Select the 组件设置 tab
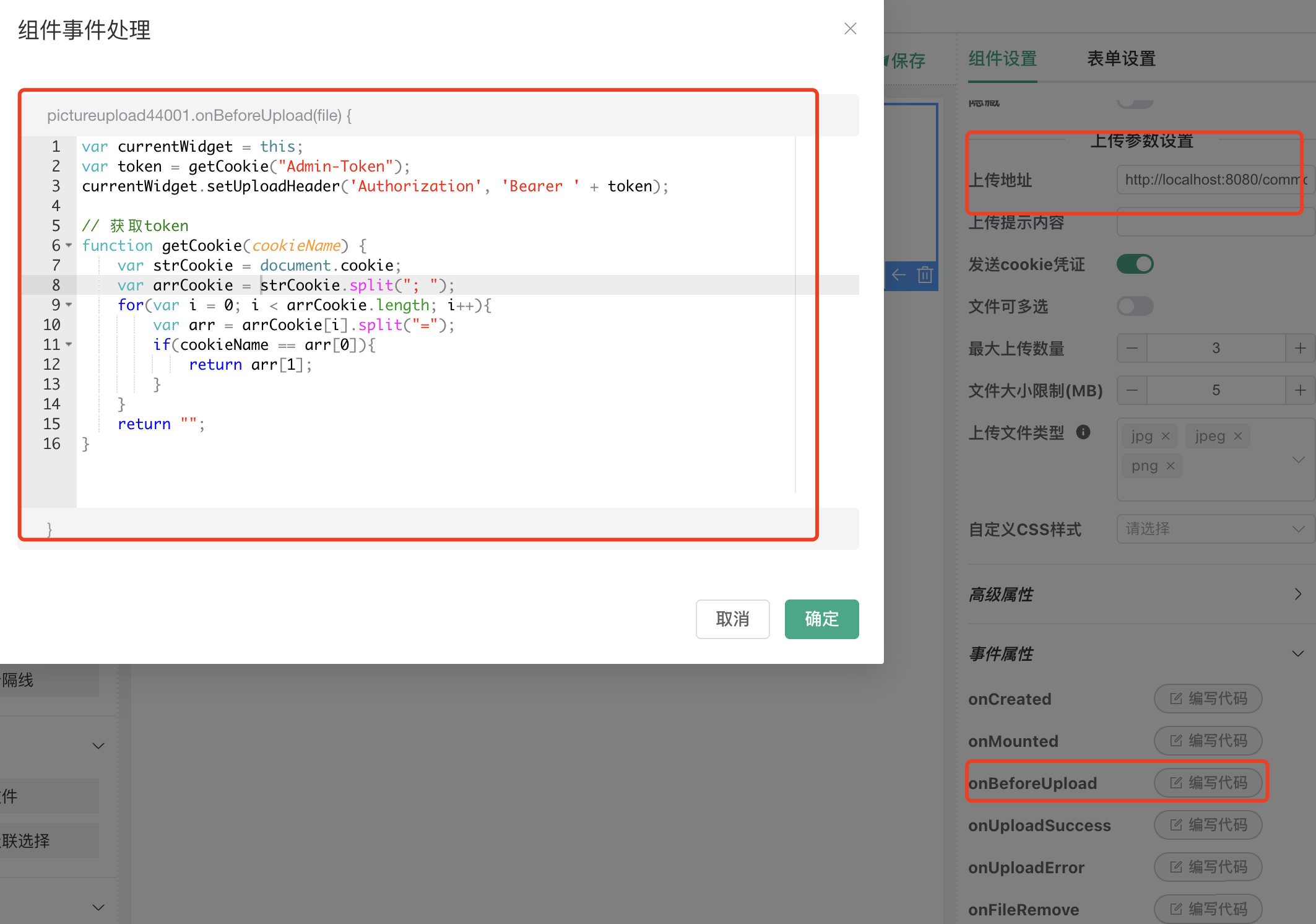The width and height of the screenshot is (1316, 924). click(1002, 59)
